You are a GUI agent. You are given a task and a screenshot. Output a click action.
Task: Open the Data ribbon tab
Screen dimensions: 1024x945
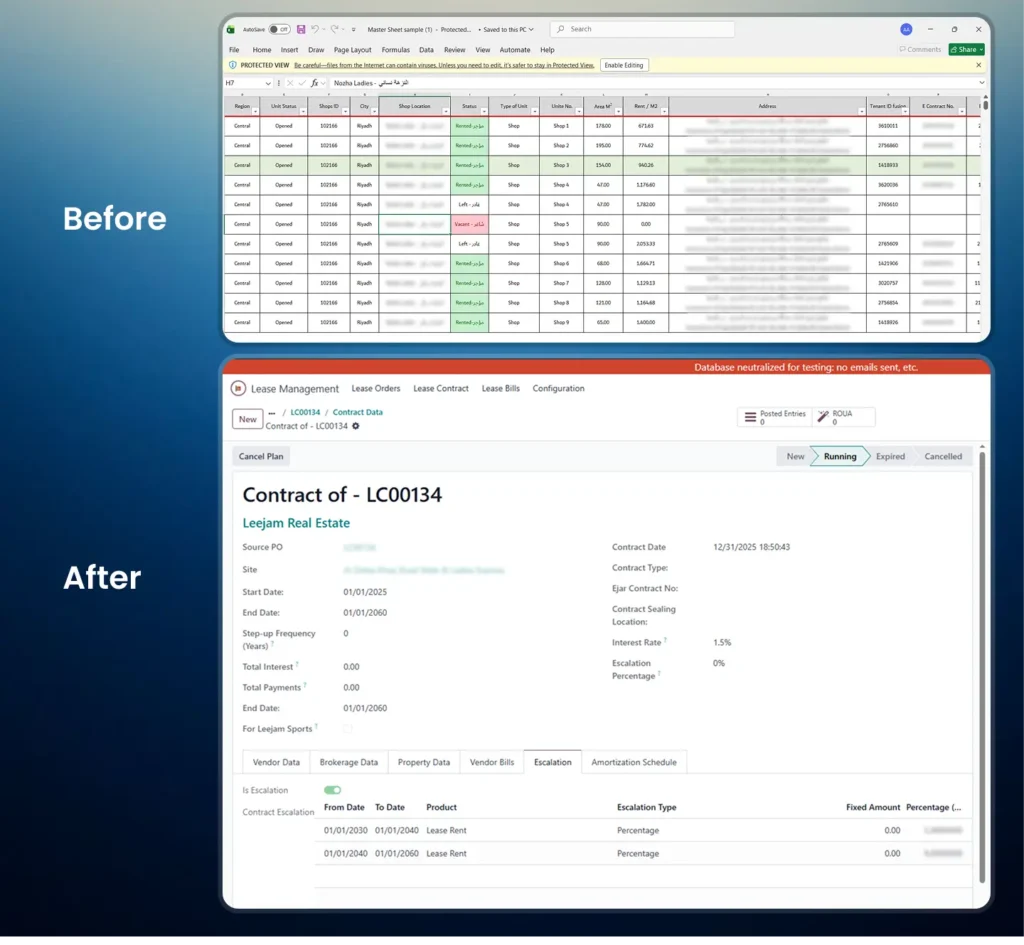426,50
